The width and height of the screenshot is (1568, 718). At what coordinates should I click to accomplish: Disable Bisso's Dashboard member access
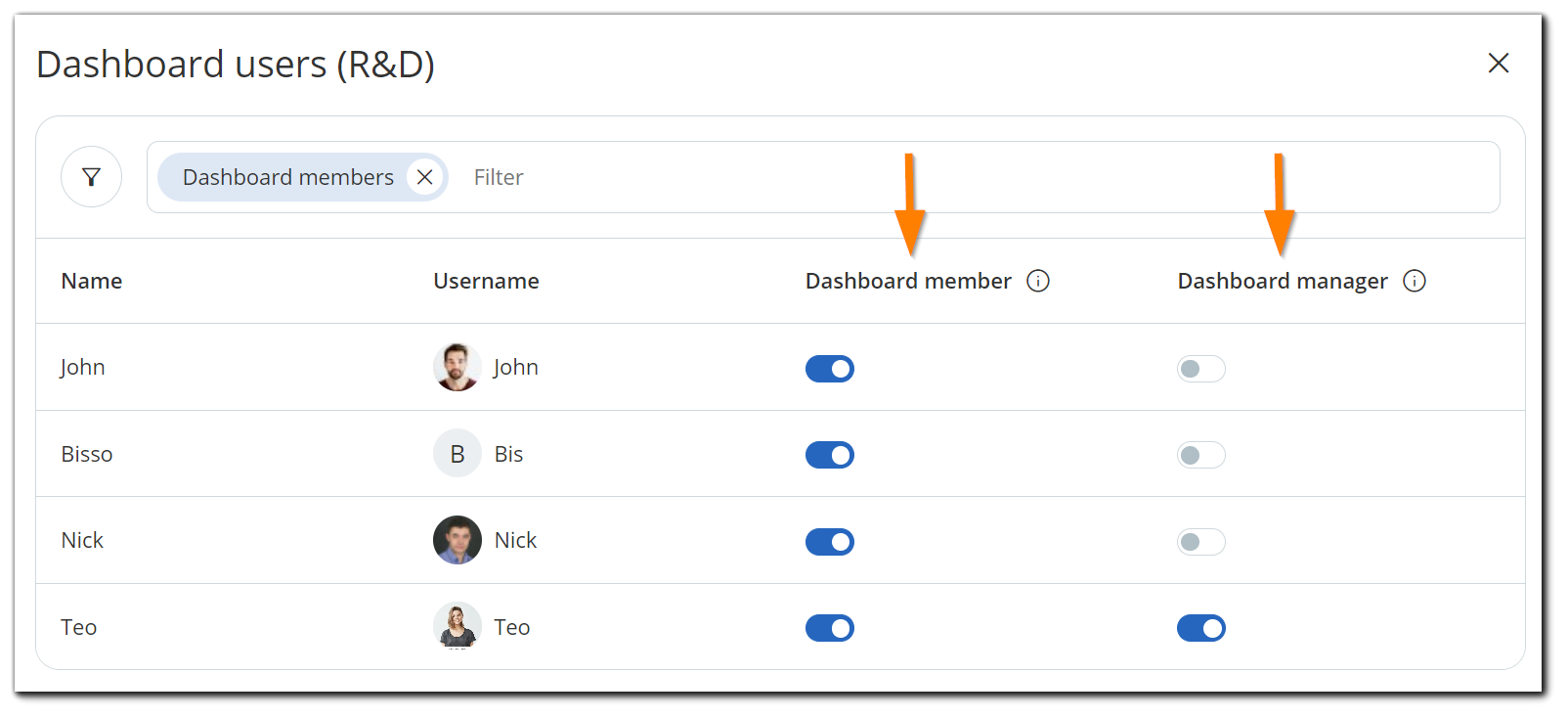(x=829, y=454)
